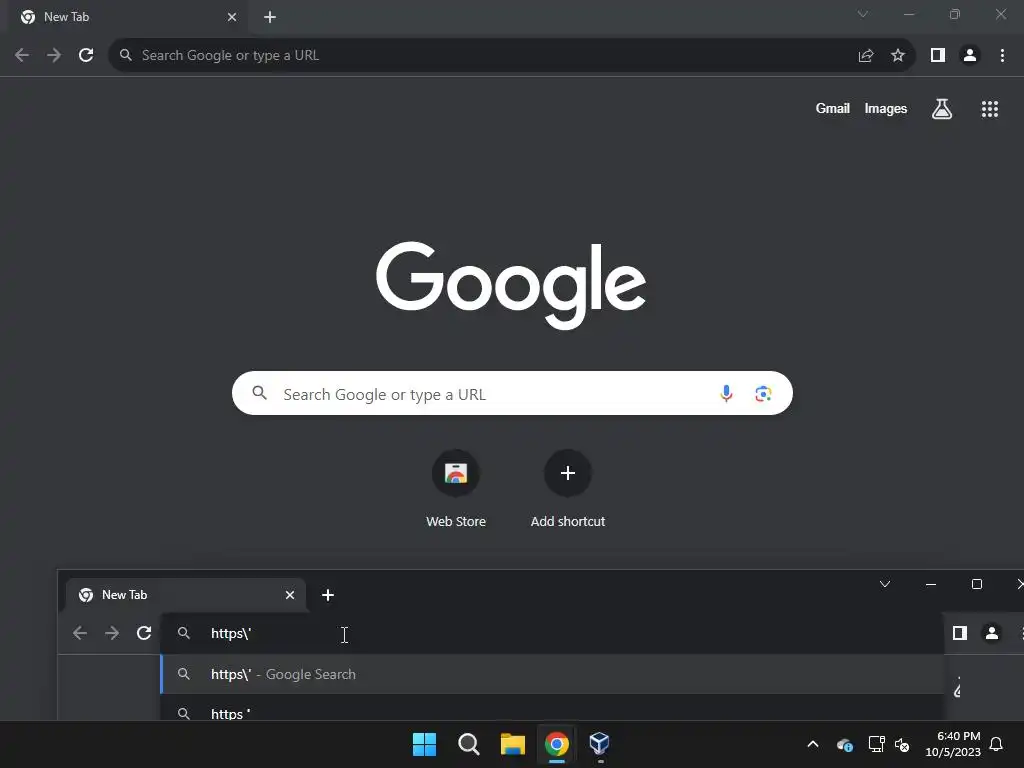Click the Chrome taskbar icon
The width and height of the screenshot is (1024, 768).
pos(556,744)
